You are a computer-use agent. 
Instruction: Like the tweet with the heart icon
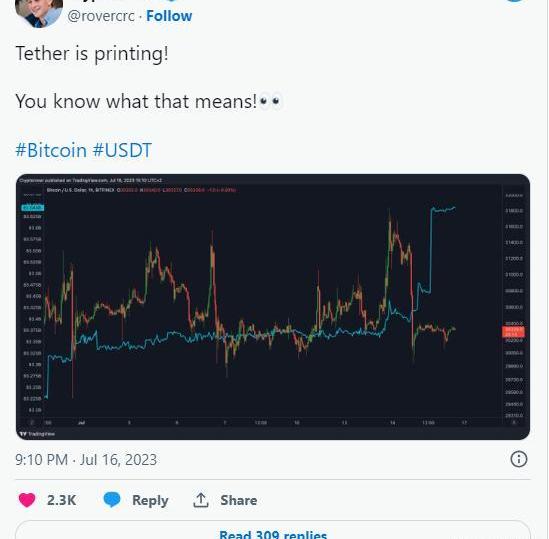tap(27, 500)
